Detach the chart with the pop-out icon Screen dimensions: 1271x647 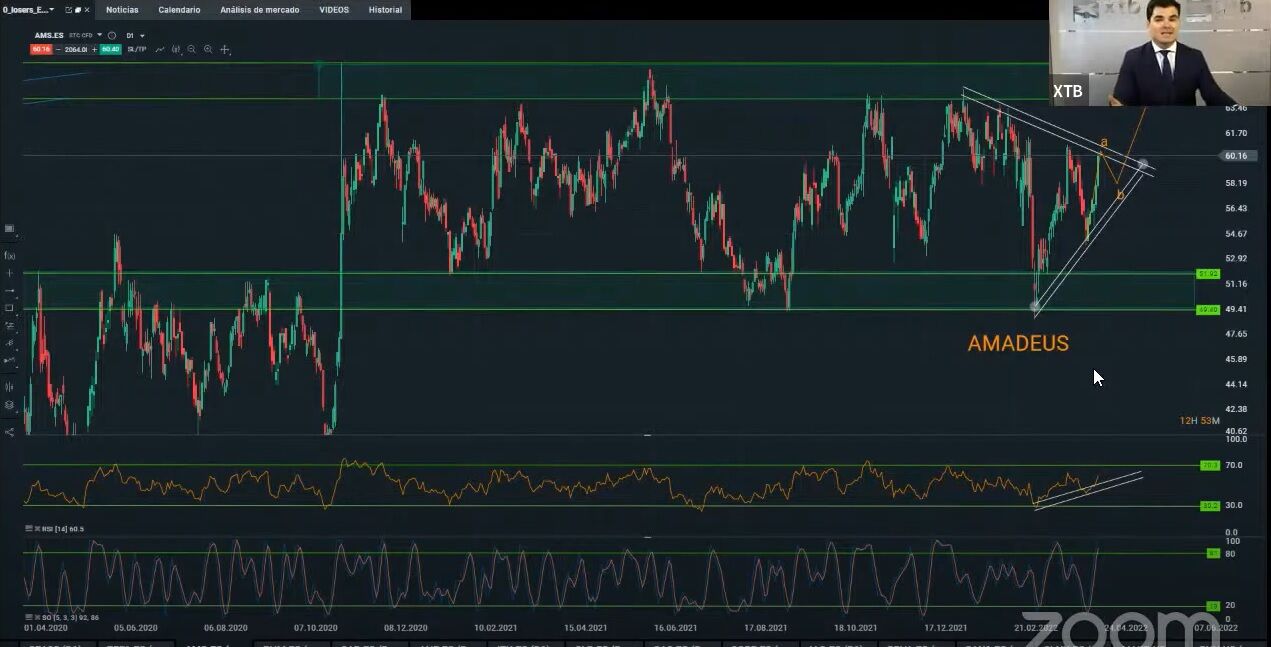[x=68, y=10]
